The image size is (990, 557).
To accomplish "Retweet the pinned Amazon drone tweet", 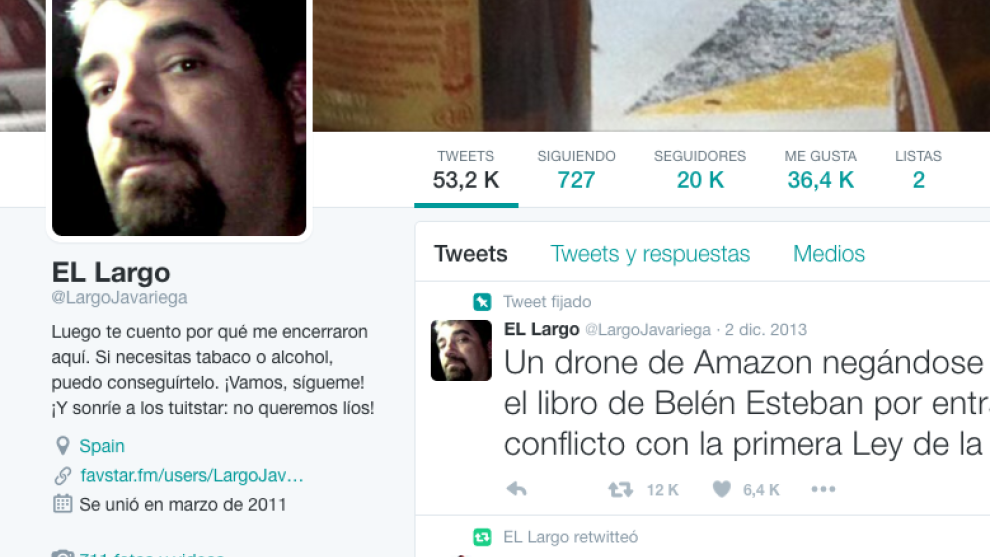I will (x=621, y=489).
